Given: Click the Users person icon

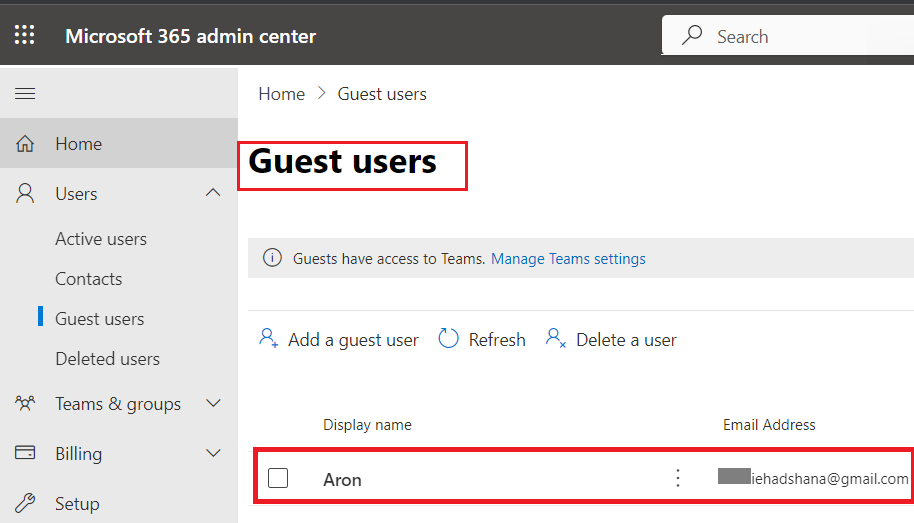Looking at the screenshot, I should [x=25, y=194].
